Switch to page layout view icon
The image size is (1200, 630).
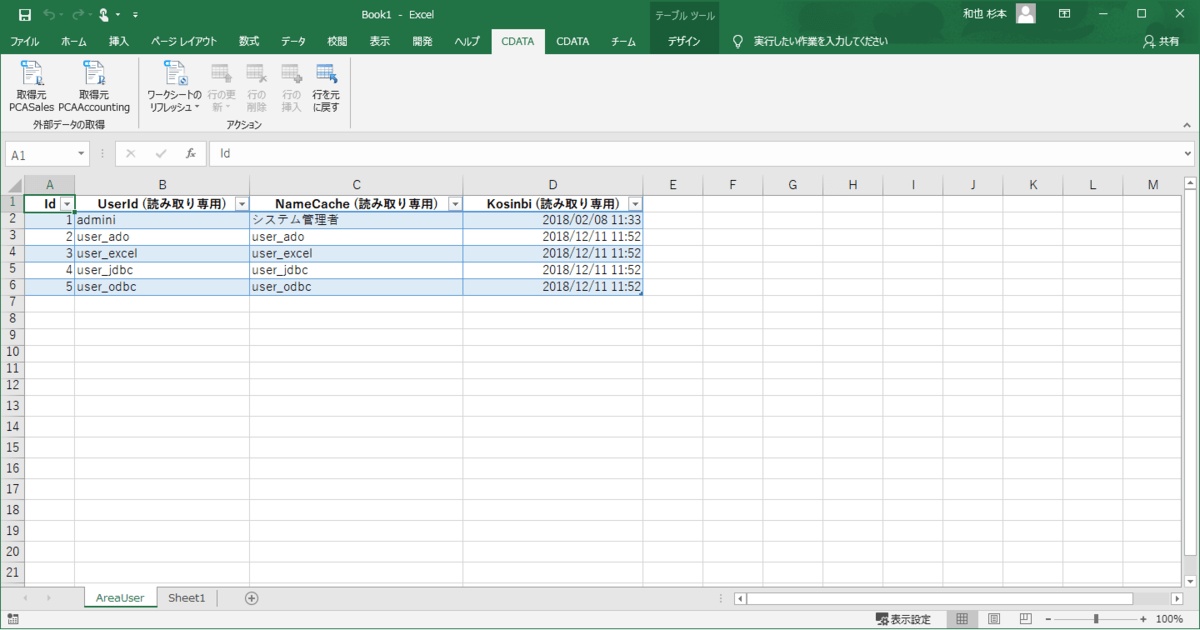993,619
